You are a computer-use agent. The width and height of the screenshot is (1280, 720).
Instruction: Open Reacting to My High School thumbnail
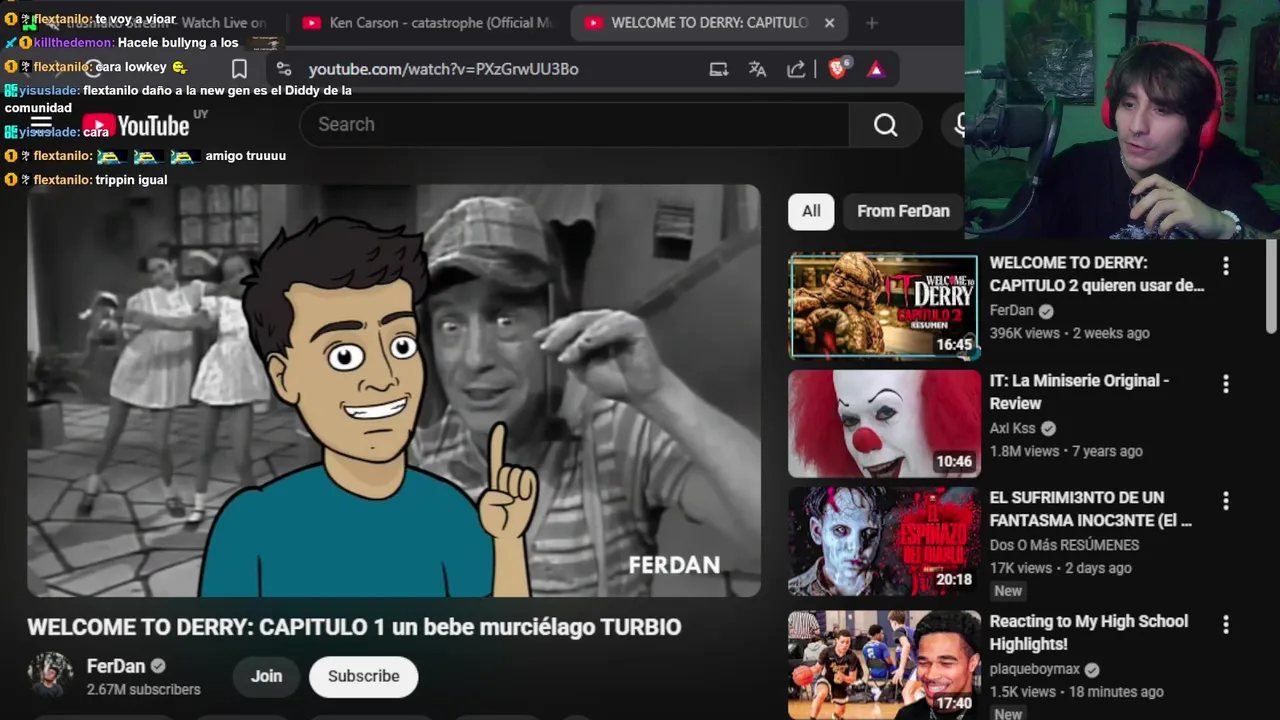884,665
